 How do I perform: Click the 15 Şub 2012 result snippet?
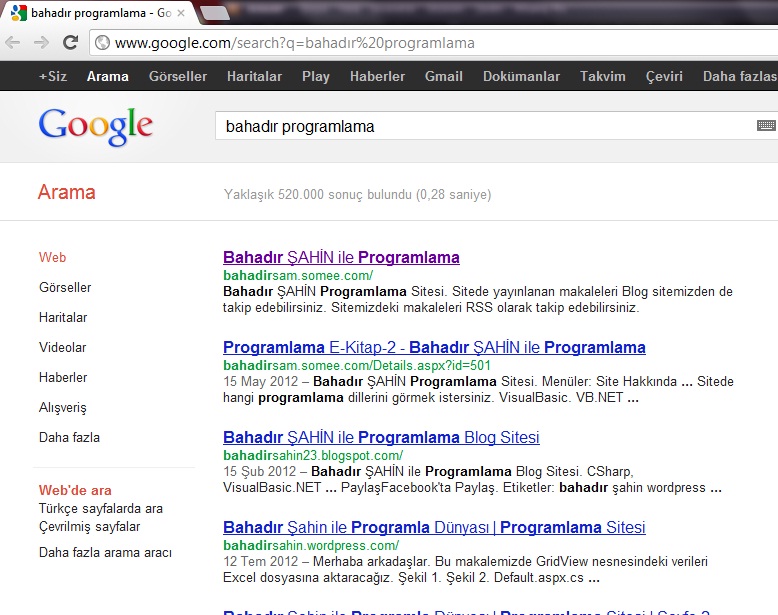click(x=472, y=479)
